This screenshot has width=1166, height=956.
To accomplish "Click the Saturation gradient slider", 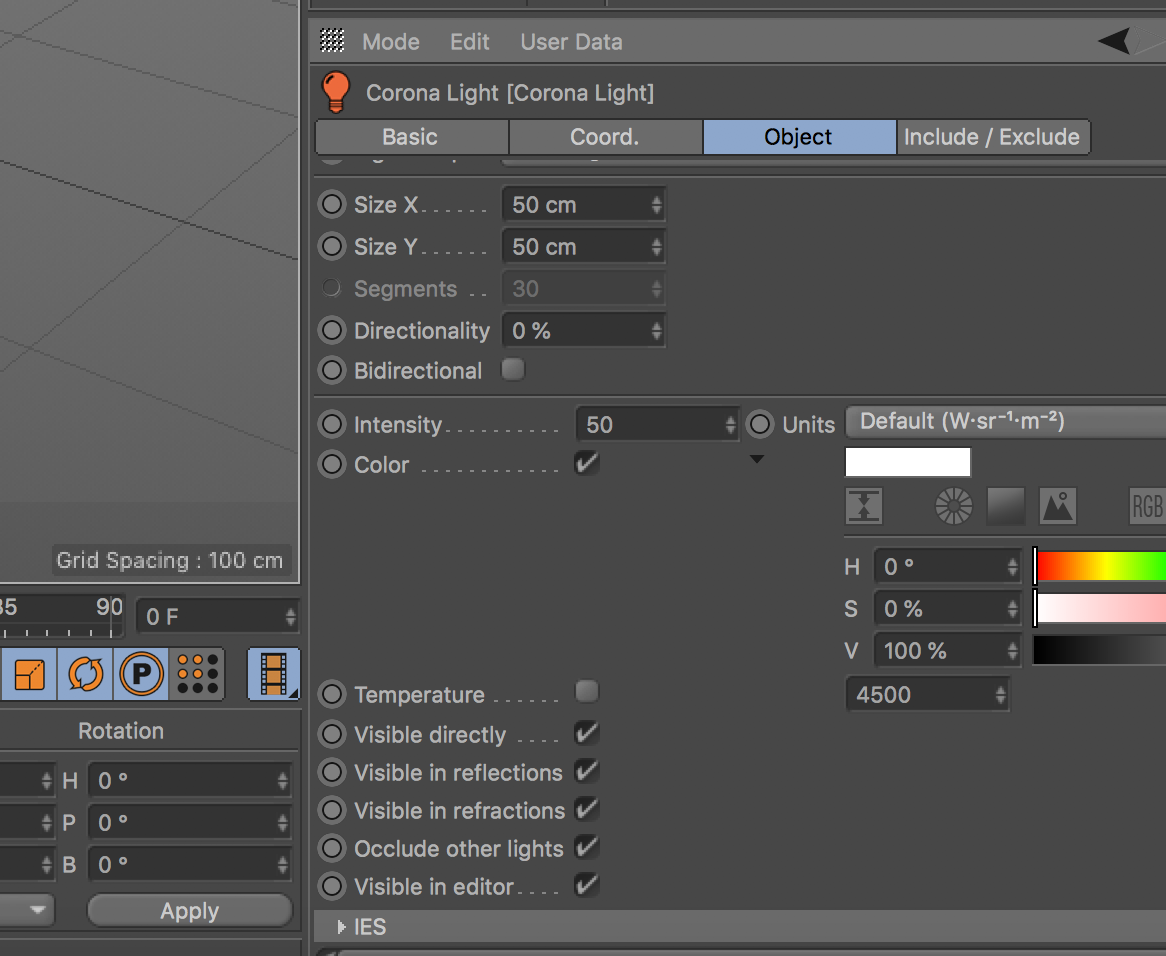I will (x=1101, y=608).
